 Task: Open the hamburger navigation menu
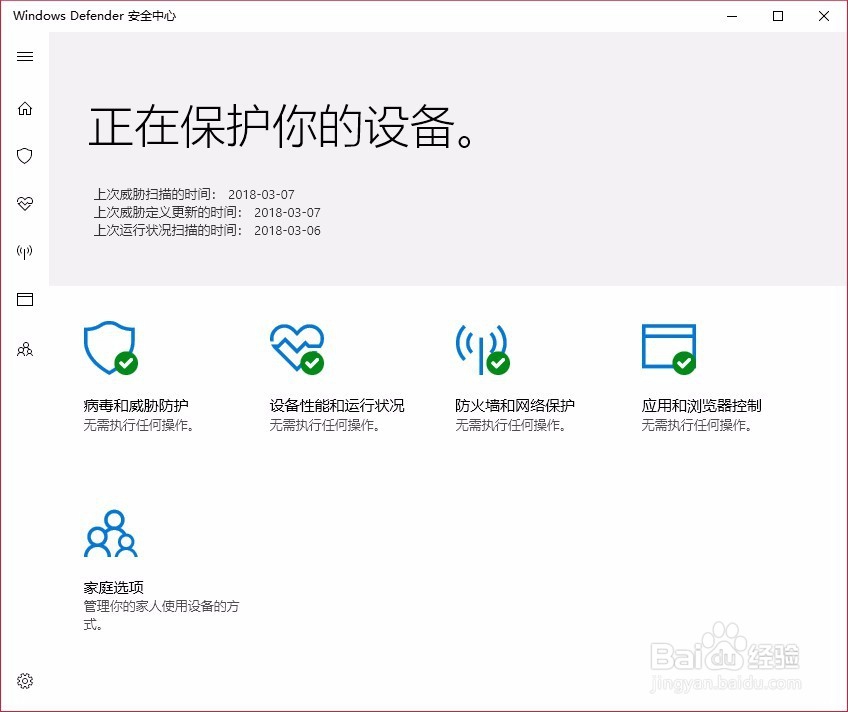25,57
